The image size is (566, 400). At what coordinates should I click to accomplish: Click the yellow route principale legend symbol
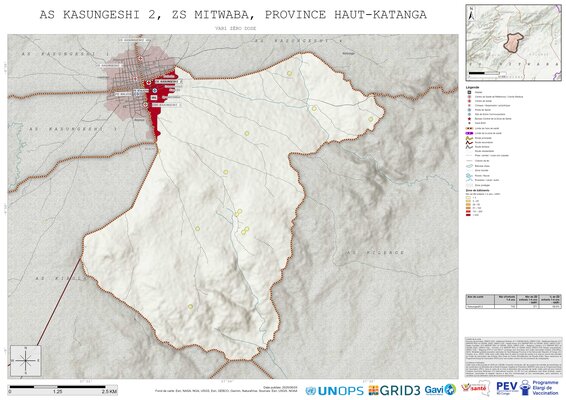point(469,138)
